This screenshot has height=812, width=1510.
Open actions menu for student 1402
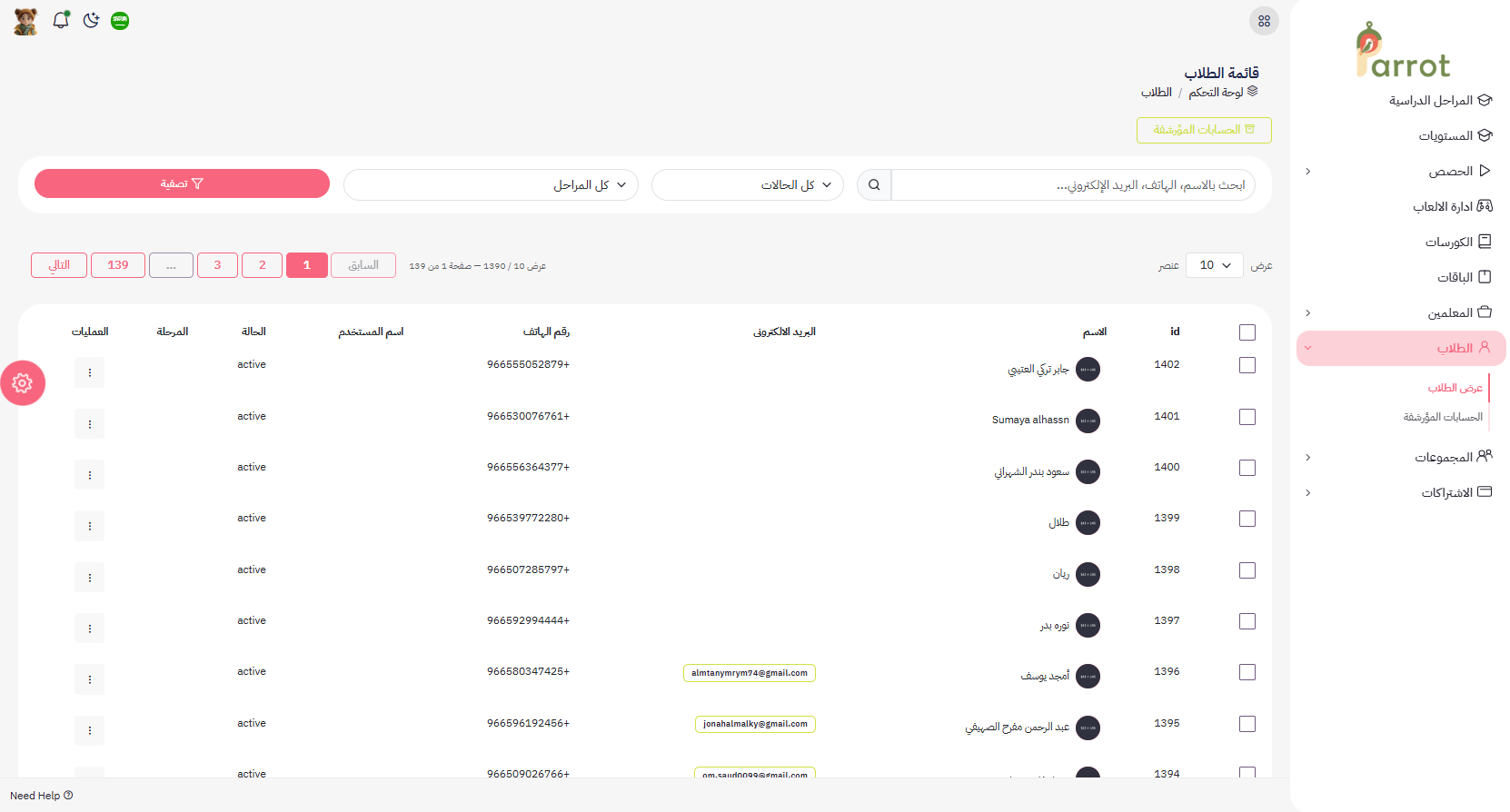(89, 372)
